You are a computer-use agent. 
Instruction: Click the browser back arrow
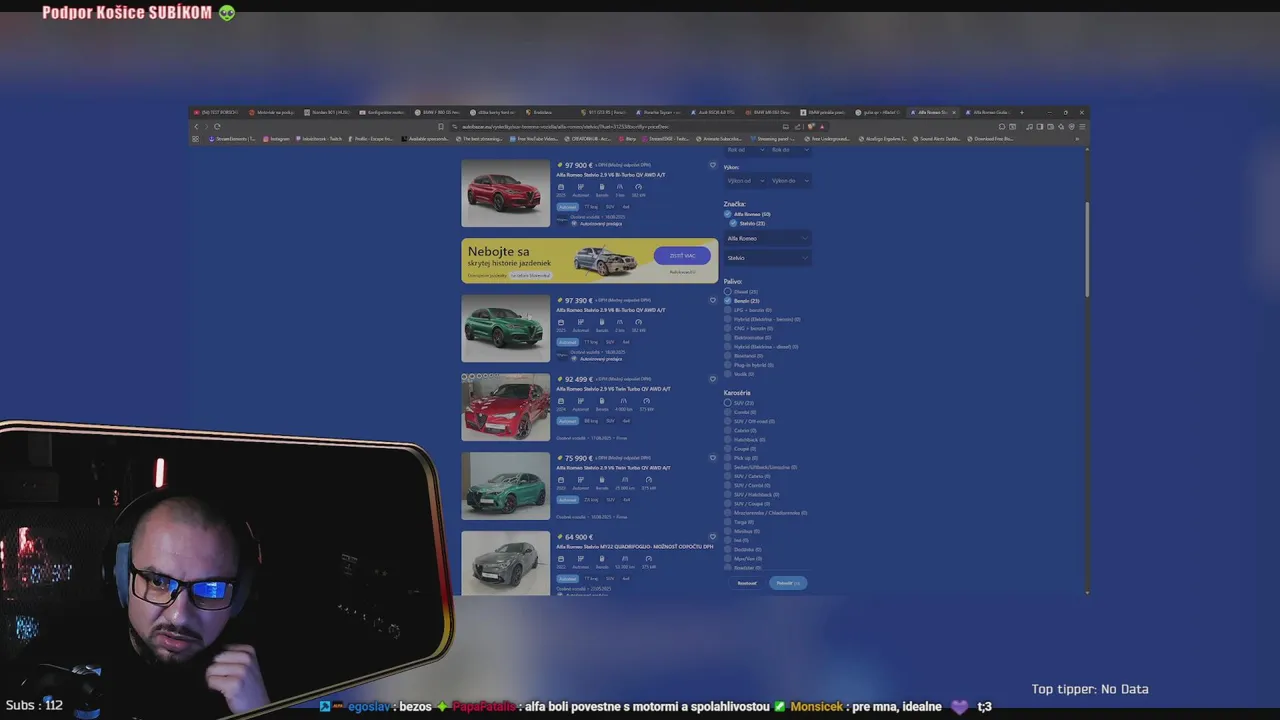[196, 126]
